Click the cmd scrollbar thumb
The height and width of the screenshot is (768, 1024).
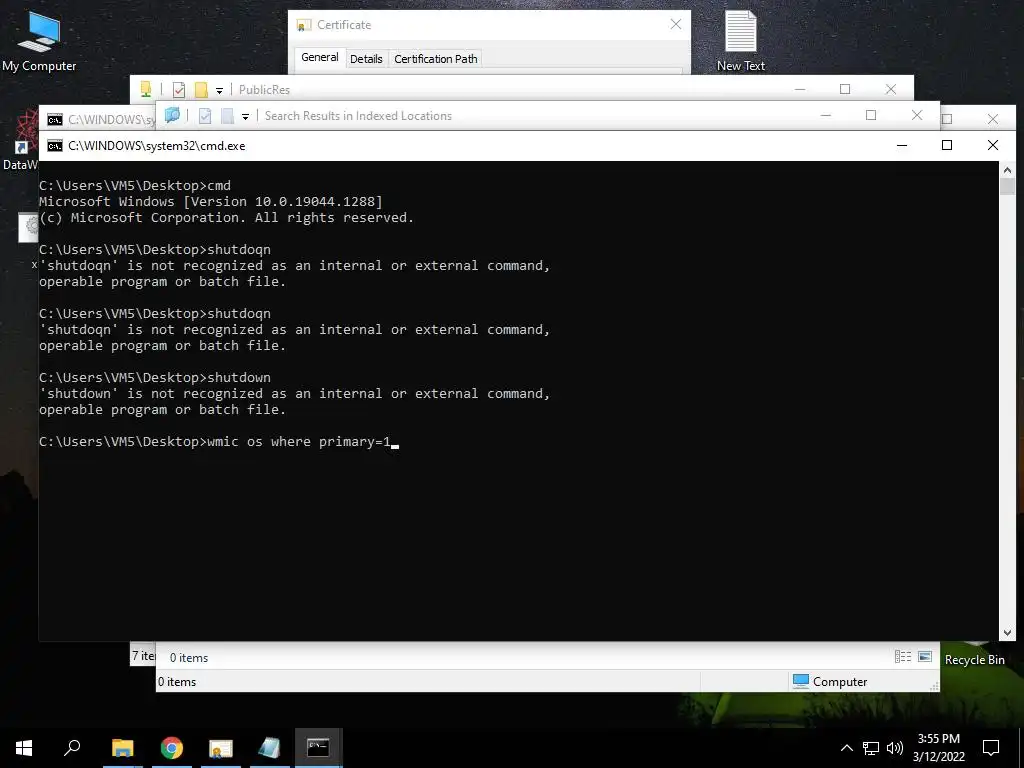point(1007,185)
